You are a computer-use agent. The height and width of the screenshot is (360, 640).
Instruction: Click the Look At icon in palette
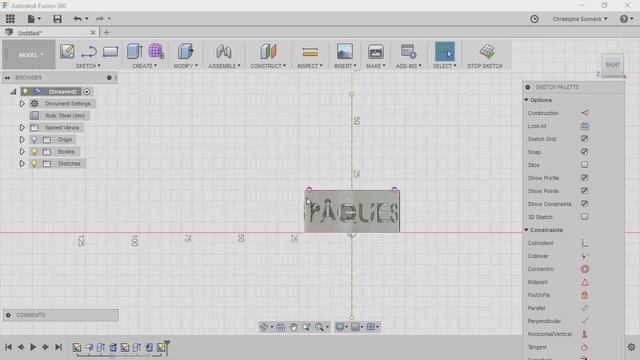[584, 126]
